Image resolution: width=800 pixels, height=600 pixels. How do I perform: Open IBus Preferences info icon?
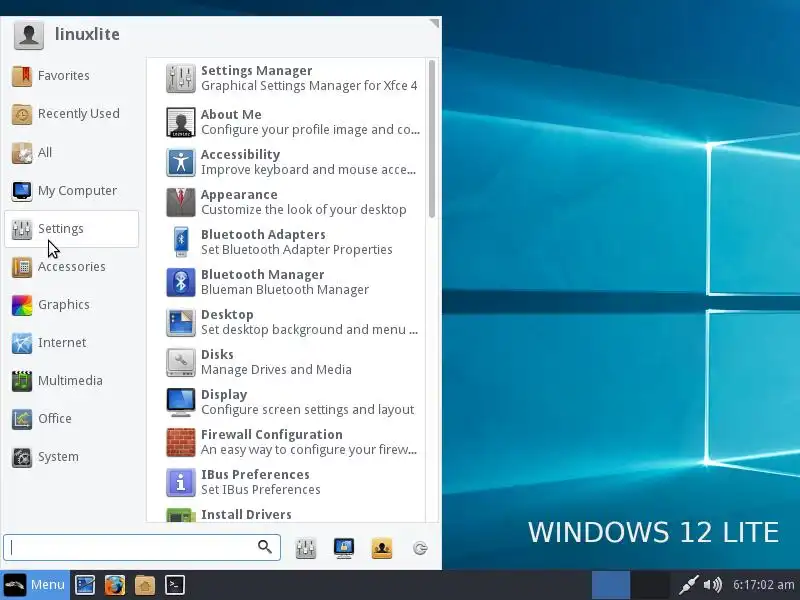[181, 483]
